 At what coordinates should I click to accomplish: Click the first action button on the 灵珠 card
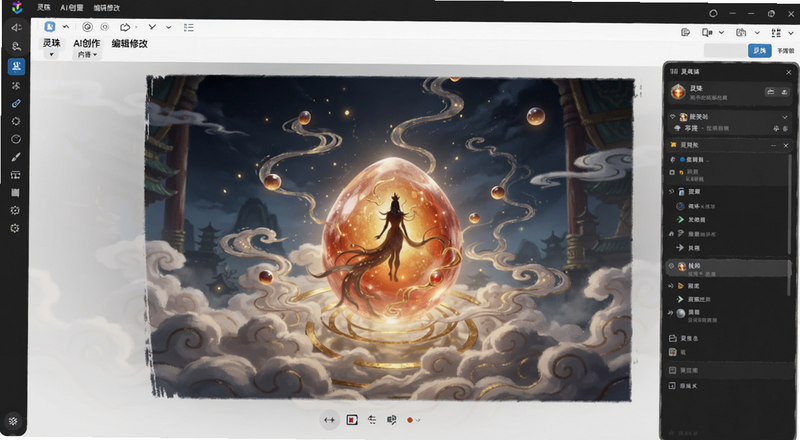(x=770, y=92)
